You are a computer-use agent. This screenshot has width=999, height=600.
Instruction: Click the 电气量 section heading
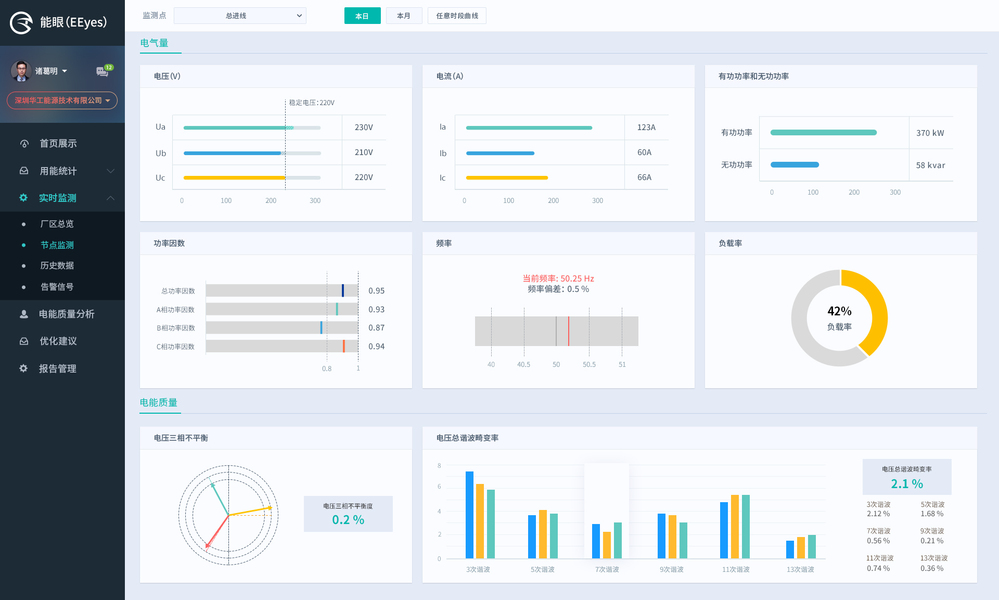pyautogui.click(x=154, y=43)
